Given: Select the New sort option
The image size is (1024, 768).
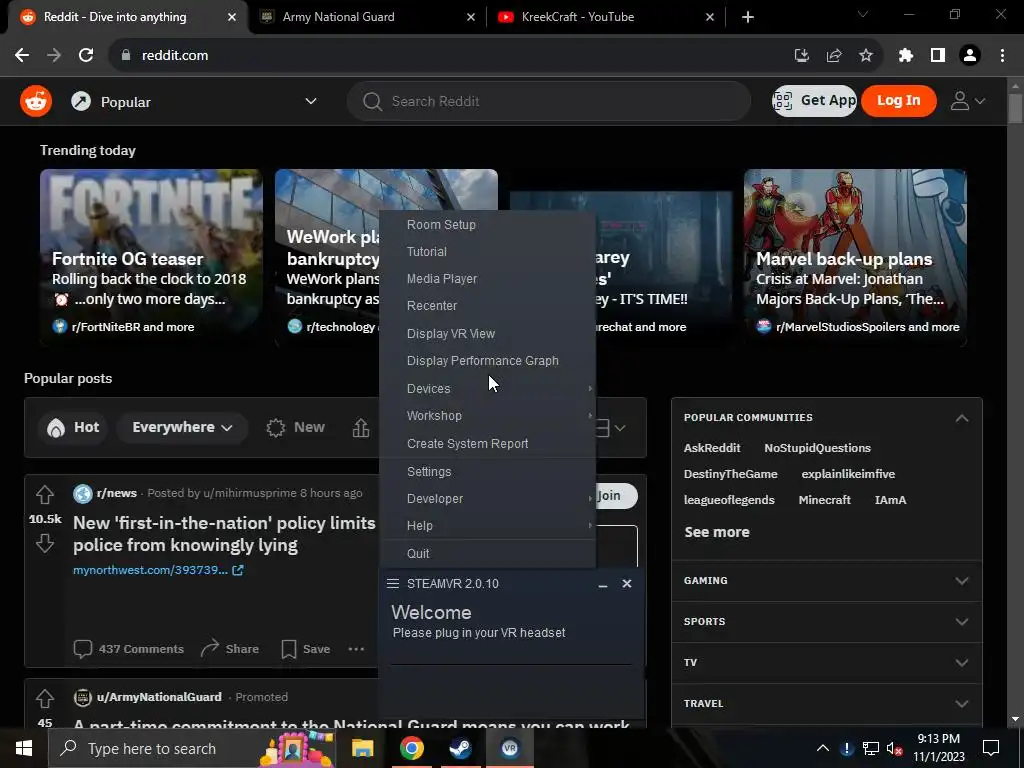Looking at the screenshot, I should tap(295, 427).
